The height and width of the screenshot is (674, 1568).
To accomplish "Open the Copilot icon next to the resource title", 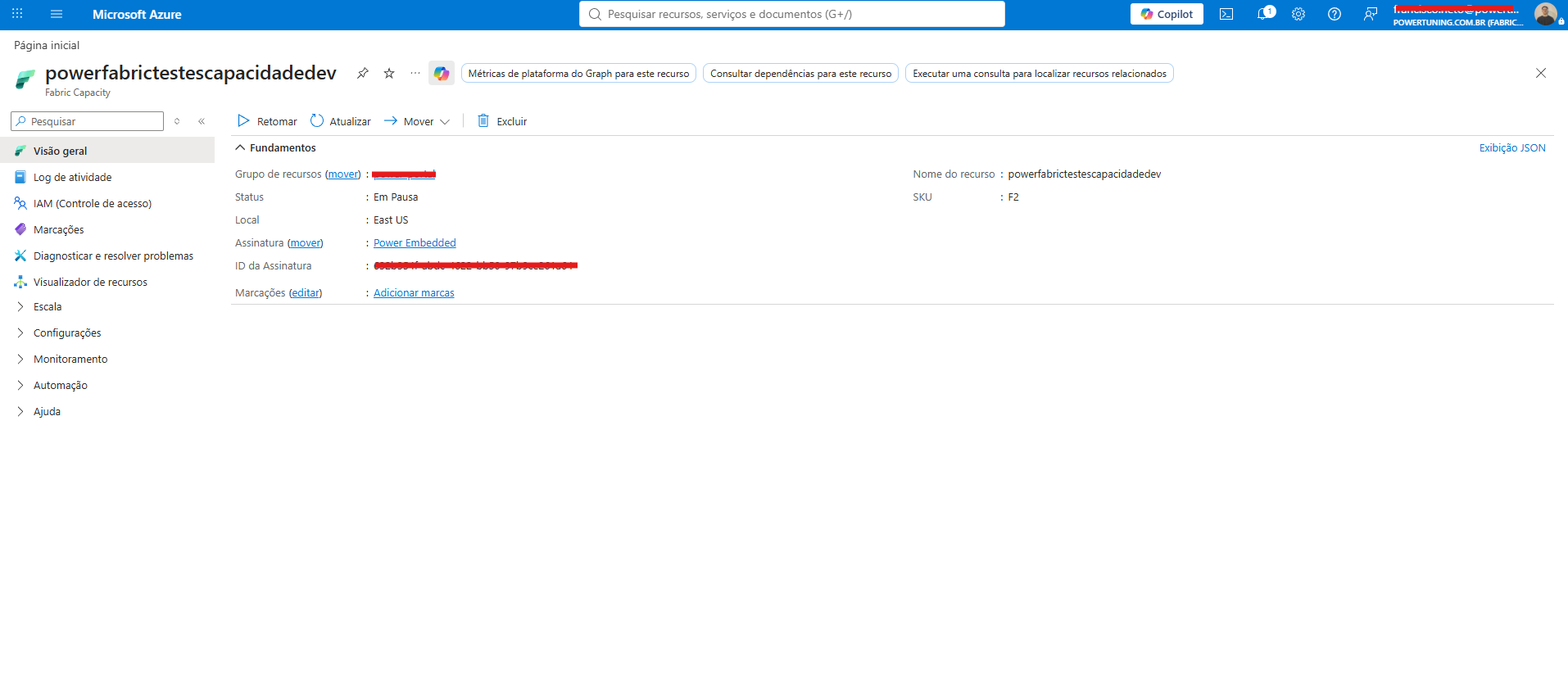I will (442, 73).
